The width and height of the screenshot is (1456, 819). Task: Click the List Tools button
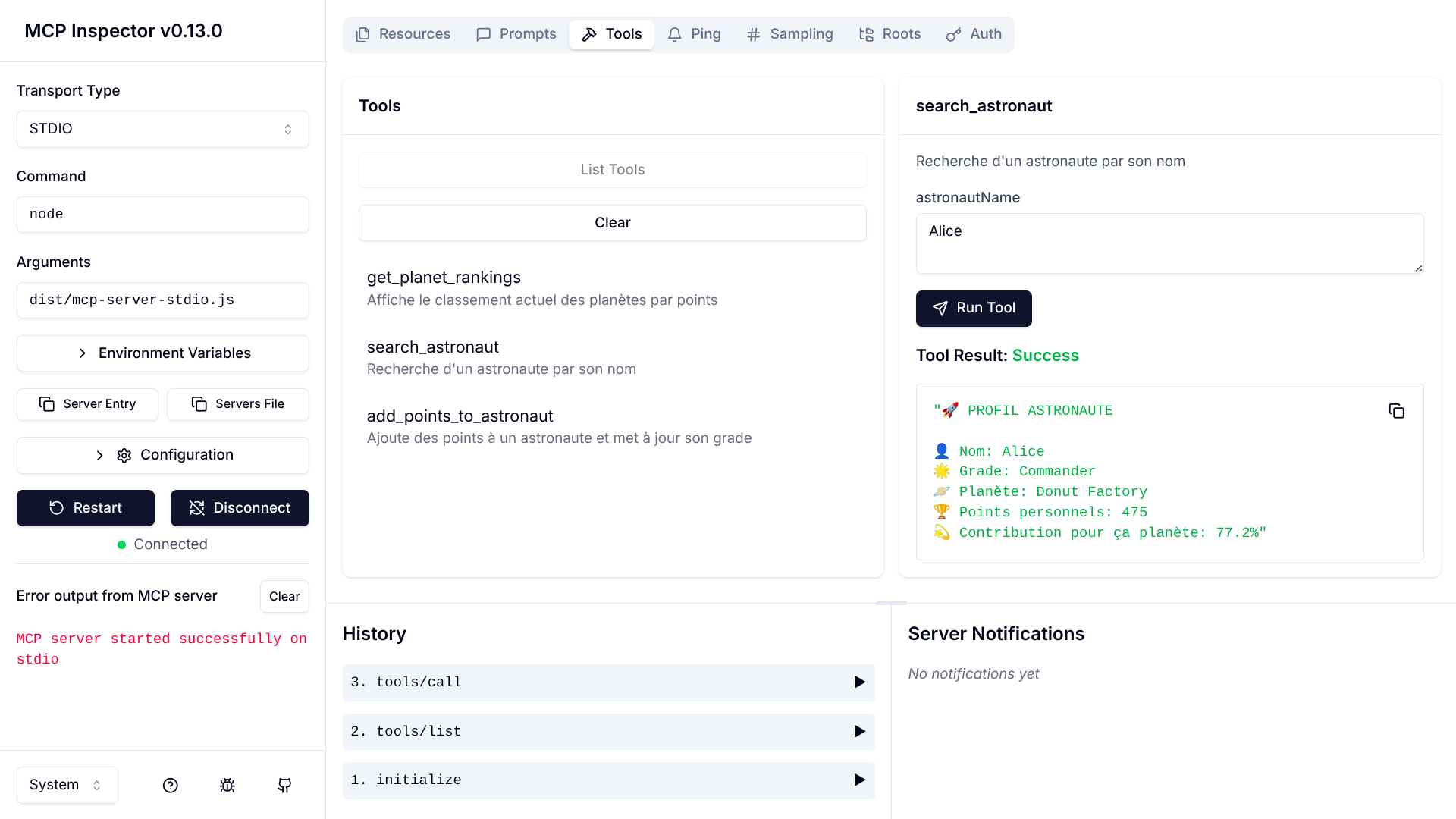[613, 170]
